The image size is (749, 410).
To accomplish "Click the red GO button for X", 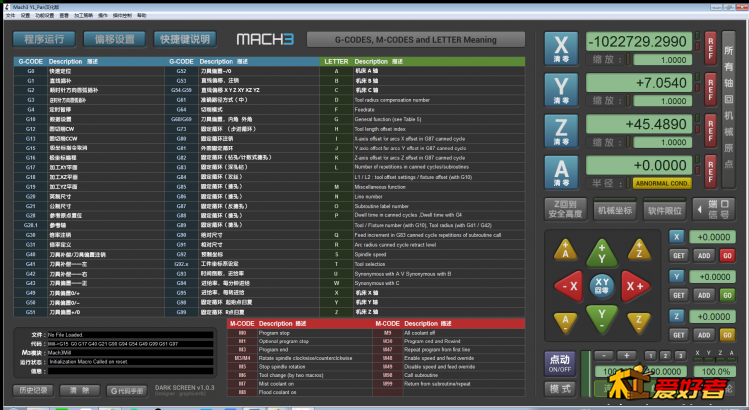I will [x=727, y=256].
